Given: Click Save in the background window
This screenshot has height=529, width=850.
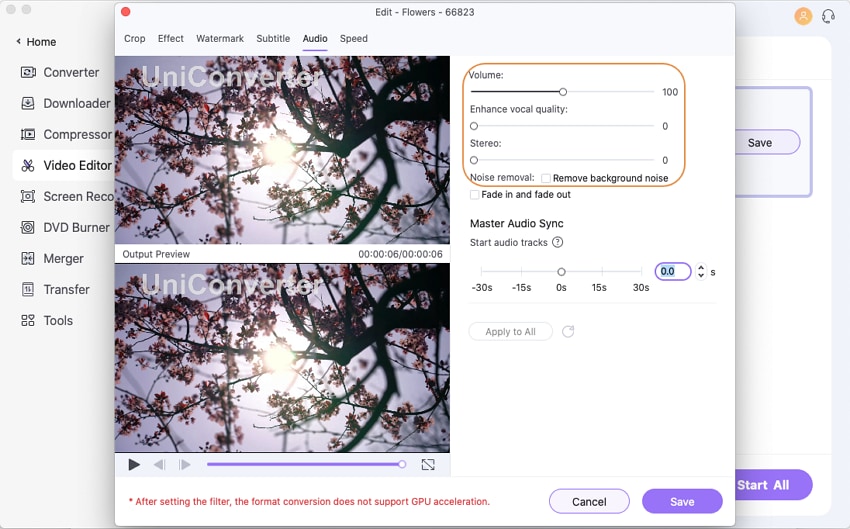Looking at the screenshot, I should tap(767, 143).
